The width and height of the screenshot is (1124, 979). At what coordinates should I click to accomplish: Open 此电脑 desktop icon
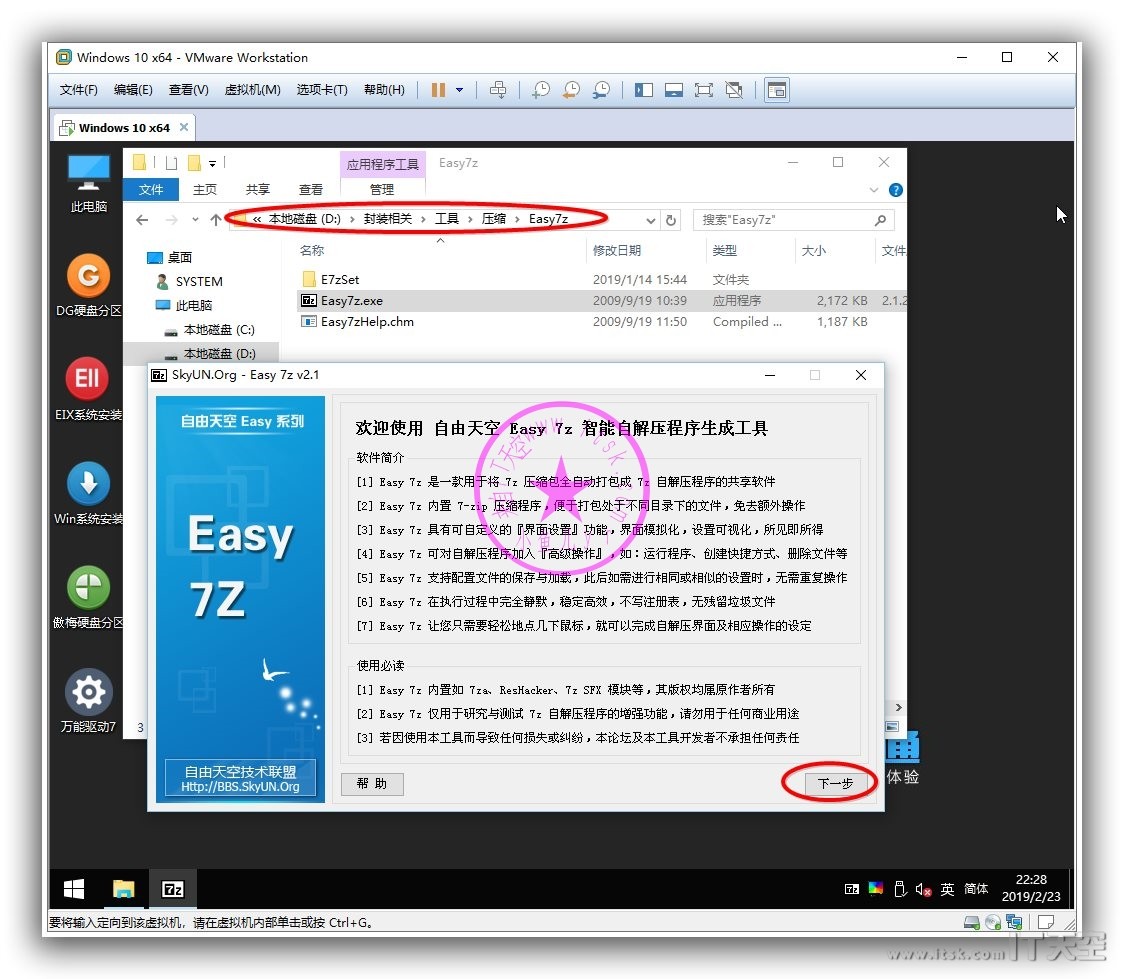[x=88, y=183]
